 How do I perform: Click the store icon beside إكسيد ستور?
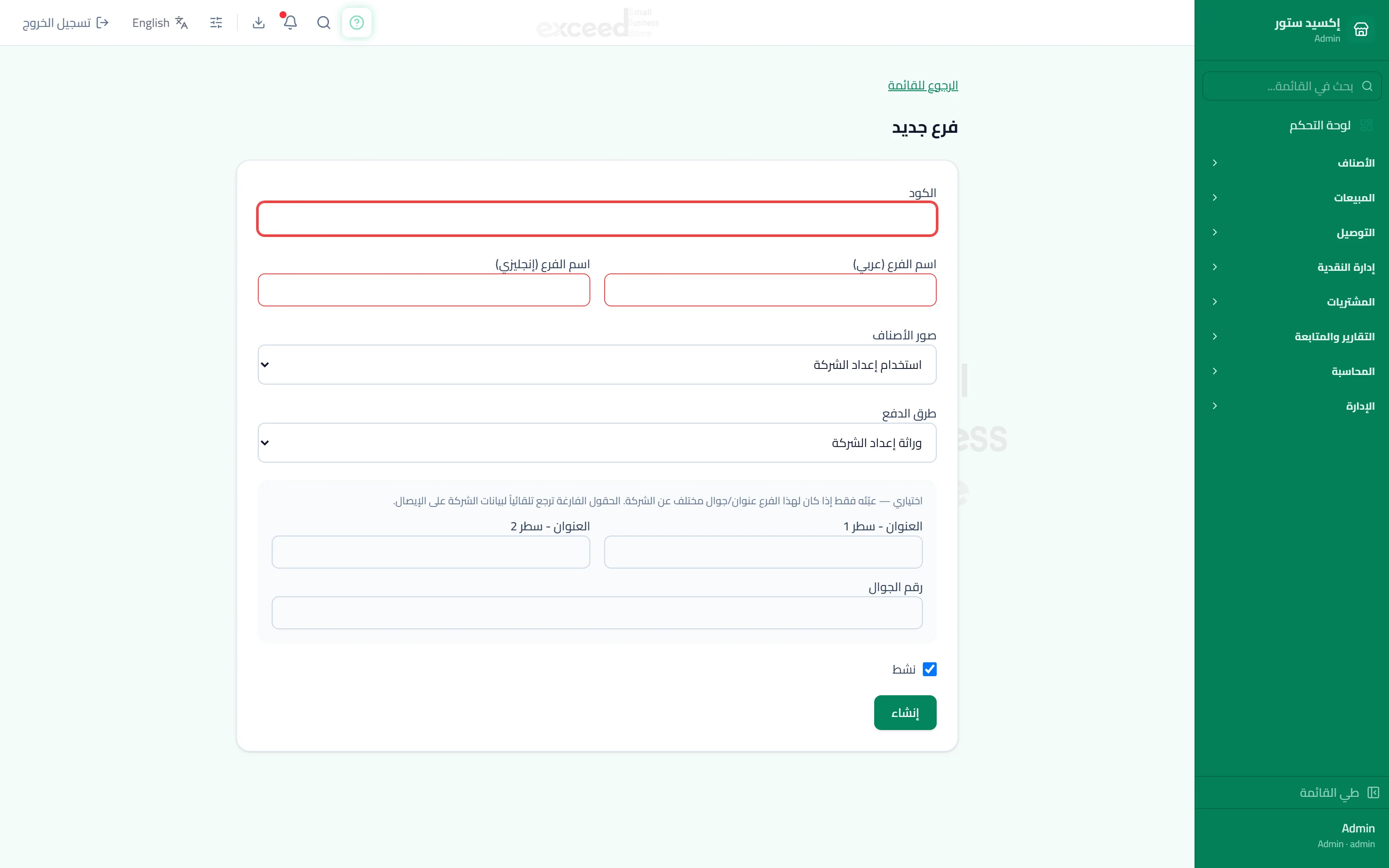point(1361,29)
